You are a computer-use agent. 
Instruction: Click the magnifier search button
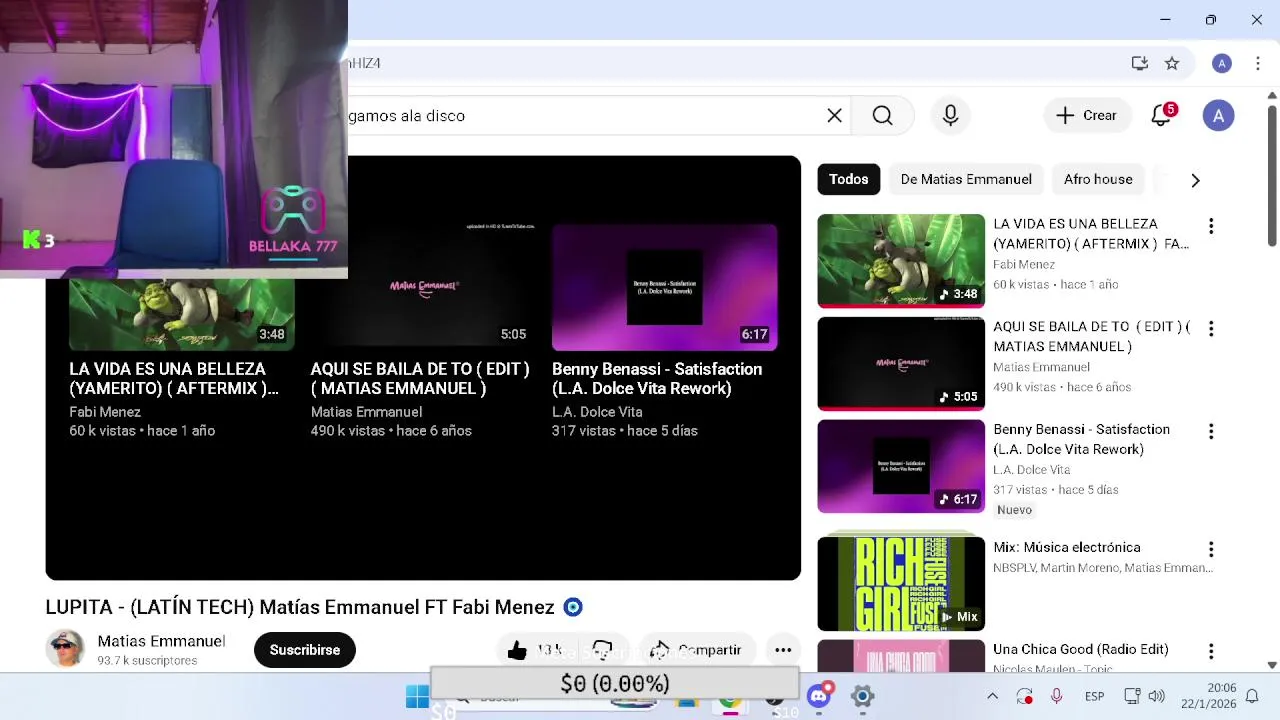pos(882,116)
